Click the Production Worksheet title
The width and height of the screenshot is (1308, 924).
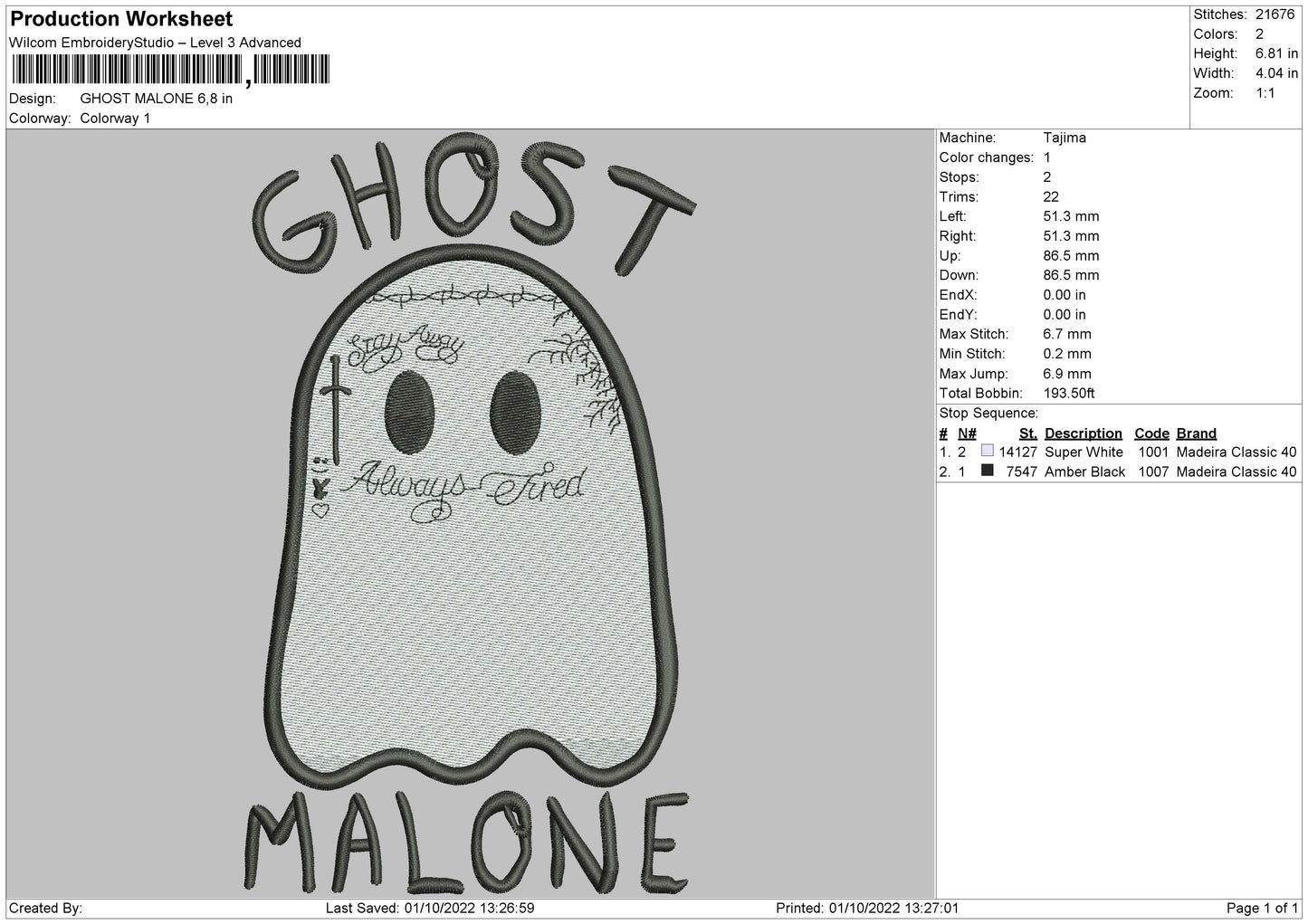(121, 19)
